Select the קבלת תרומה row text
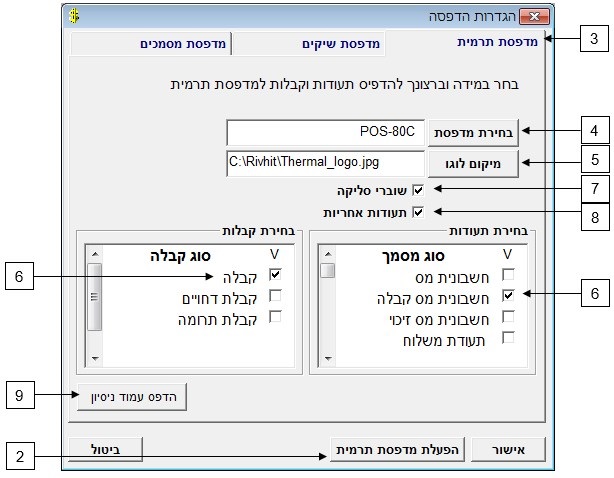This screenshot has width=614, height=478. pos(217,320)
